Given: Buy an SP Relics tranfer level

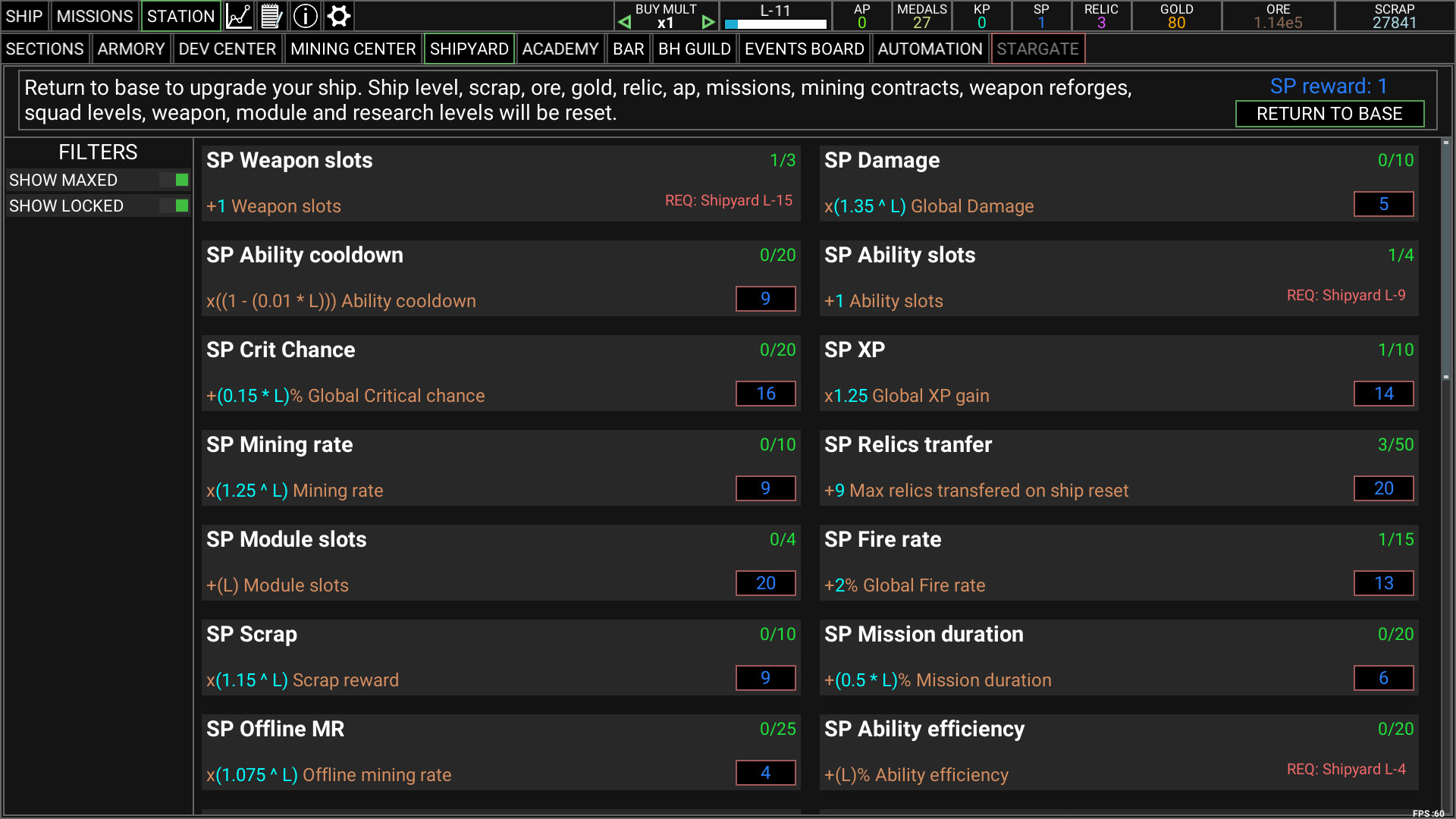Looking at the screenshot, I should tap(1383, 488).
